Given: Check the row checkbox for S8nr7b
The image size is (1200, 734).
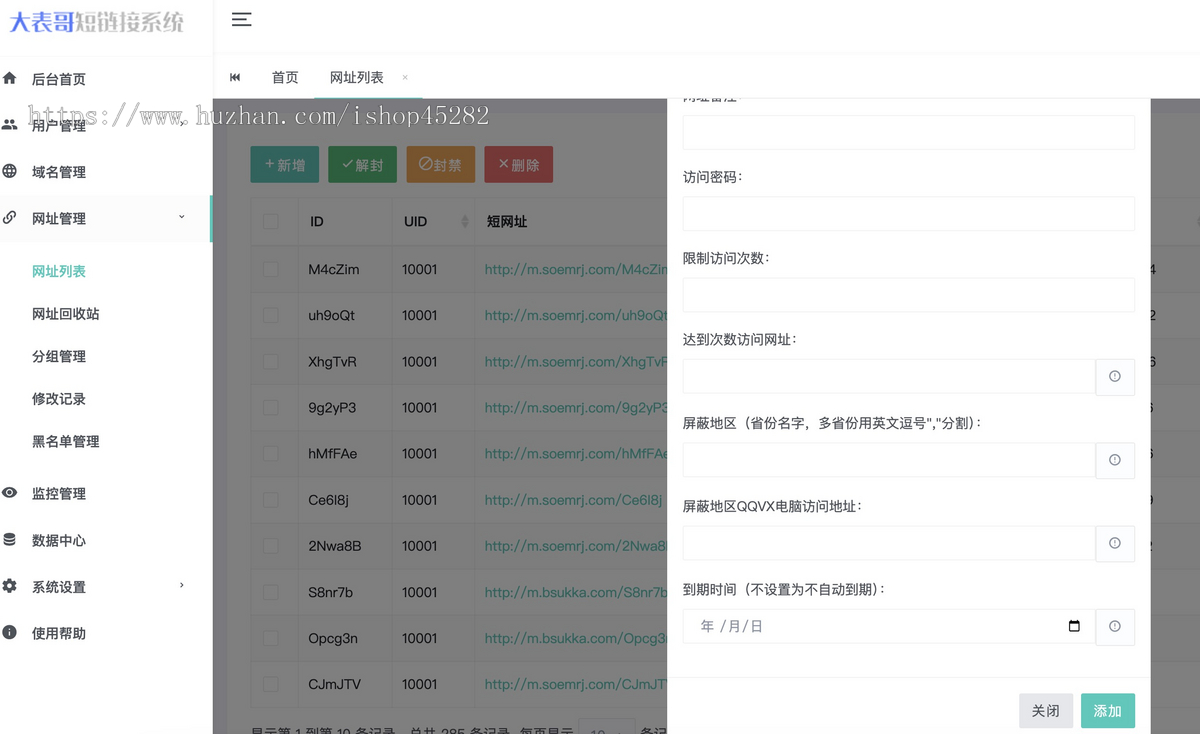Looking at the screenshot, I should [x=270, y=592].
